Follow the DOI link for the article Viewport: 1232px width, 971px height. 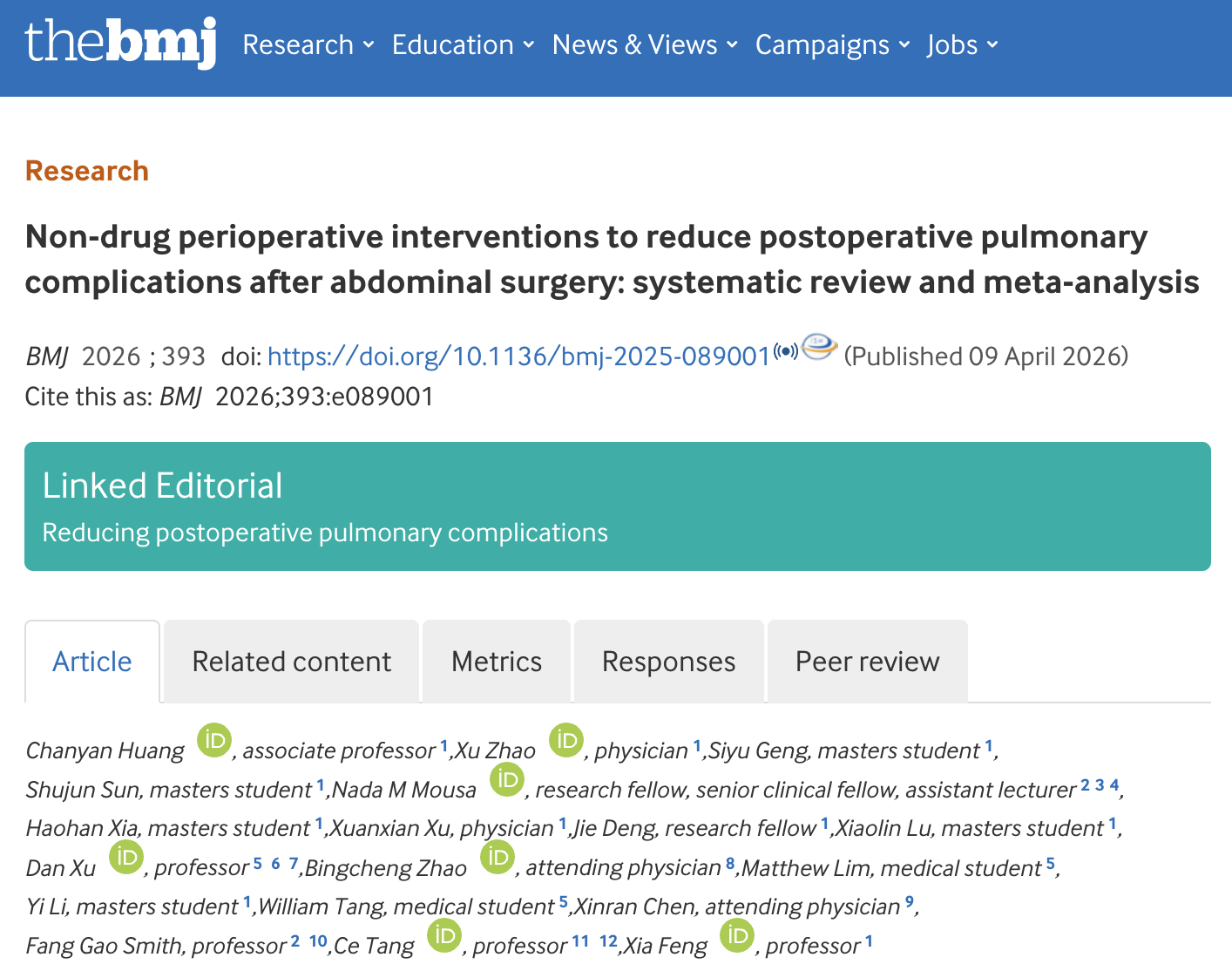(x=518, y=356)
